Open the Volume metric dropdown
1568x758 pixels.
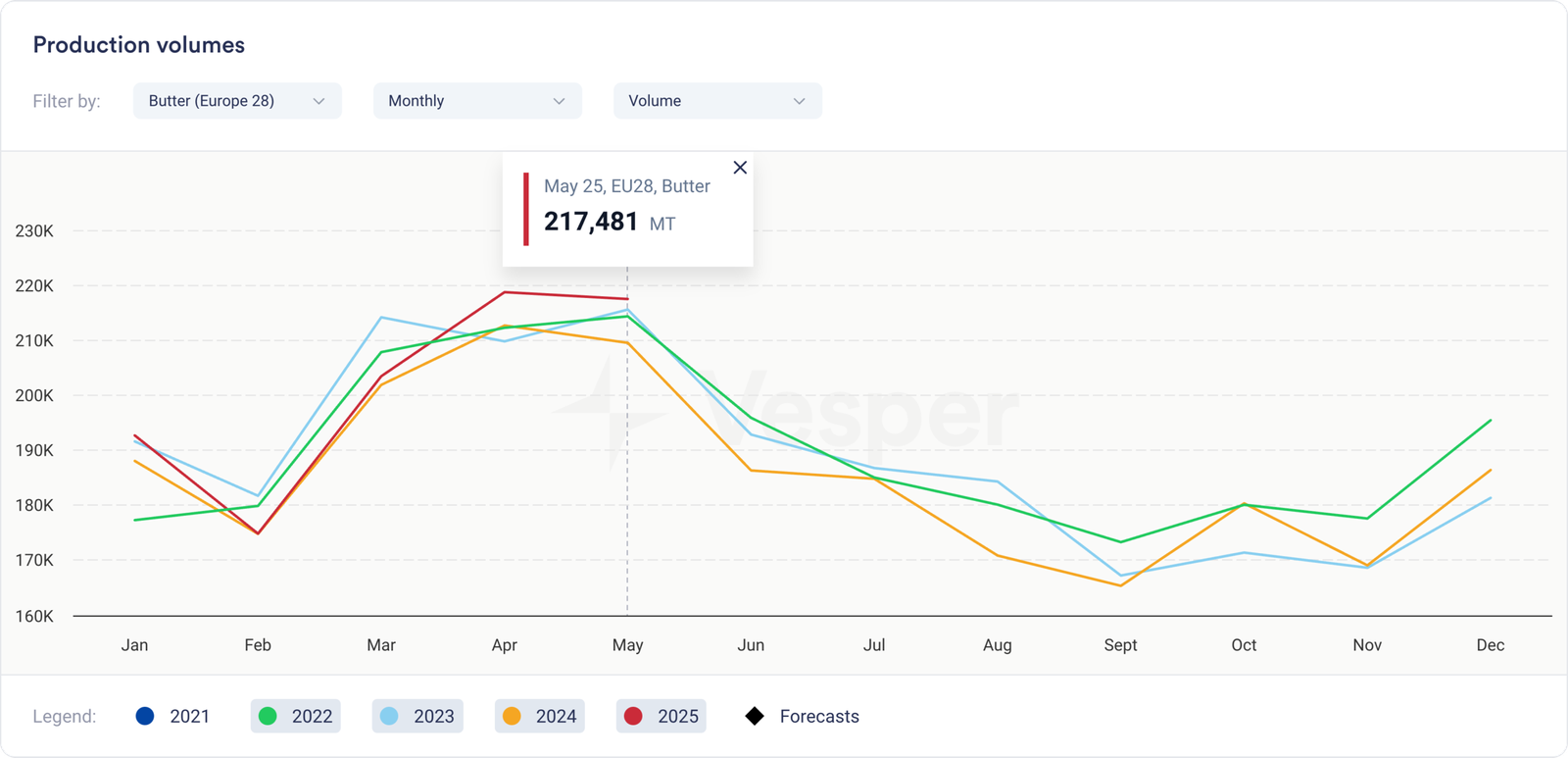coord(716,101)
